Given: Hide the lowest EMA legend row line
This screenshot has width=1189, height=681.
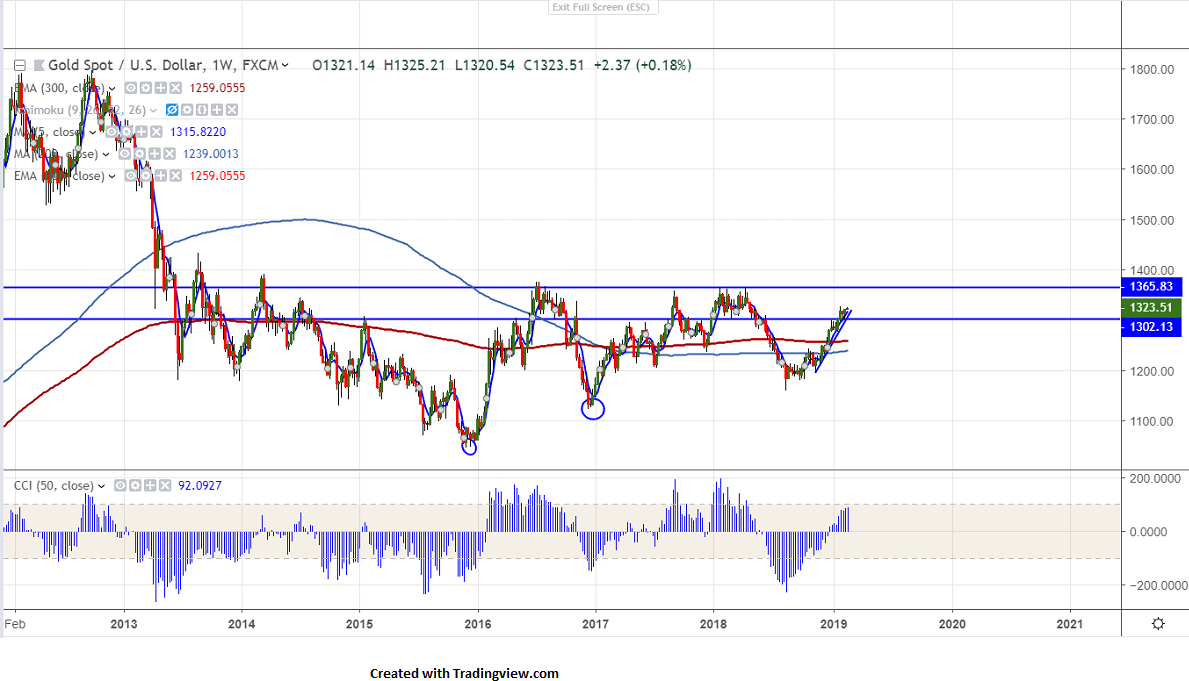Looking at the screenshot, I should (x=130, y=176).
